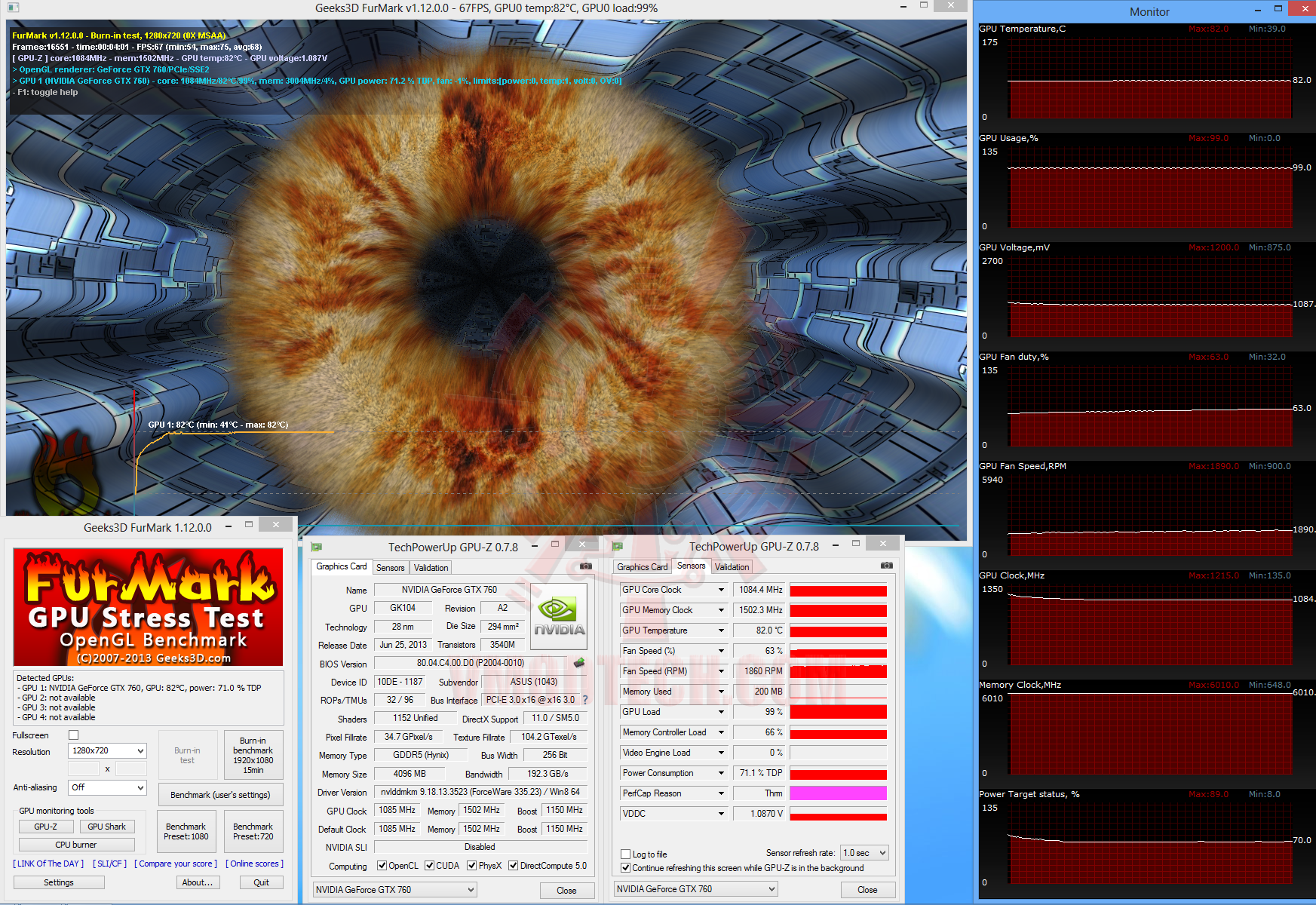
Task: Click Benchmark (user's settings) button
Action: pos(220,795)
